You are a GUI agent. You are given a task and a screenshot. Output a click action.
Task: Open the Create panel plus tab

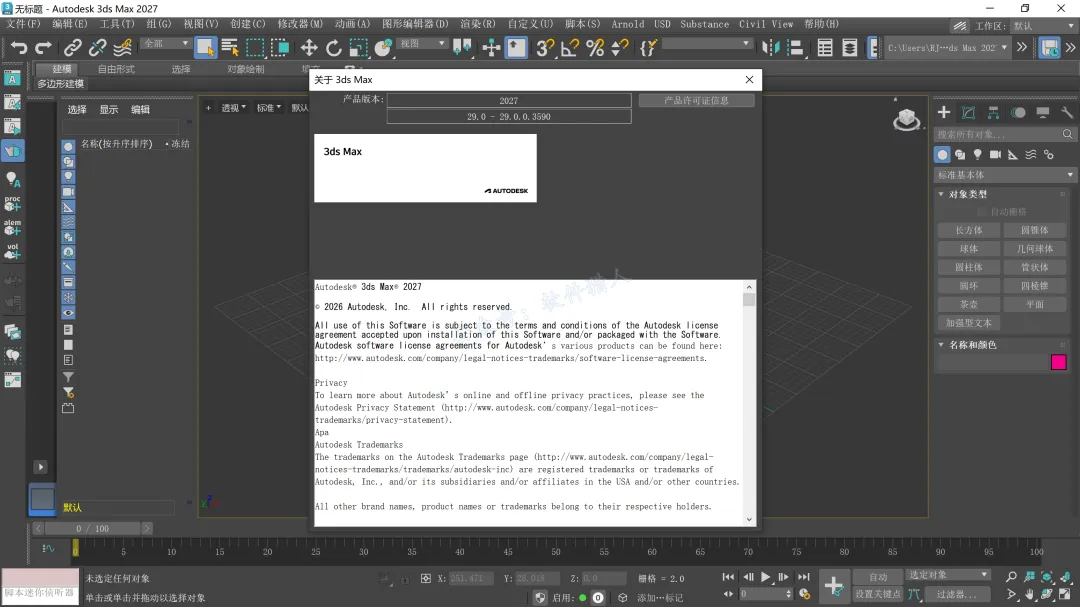[x=944, y=112]
